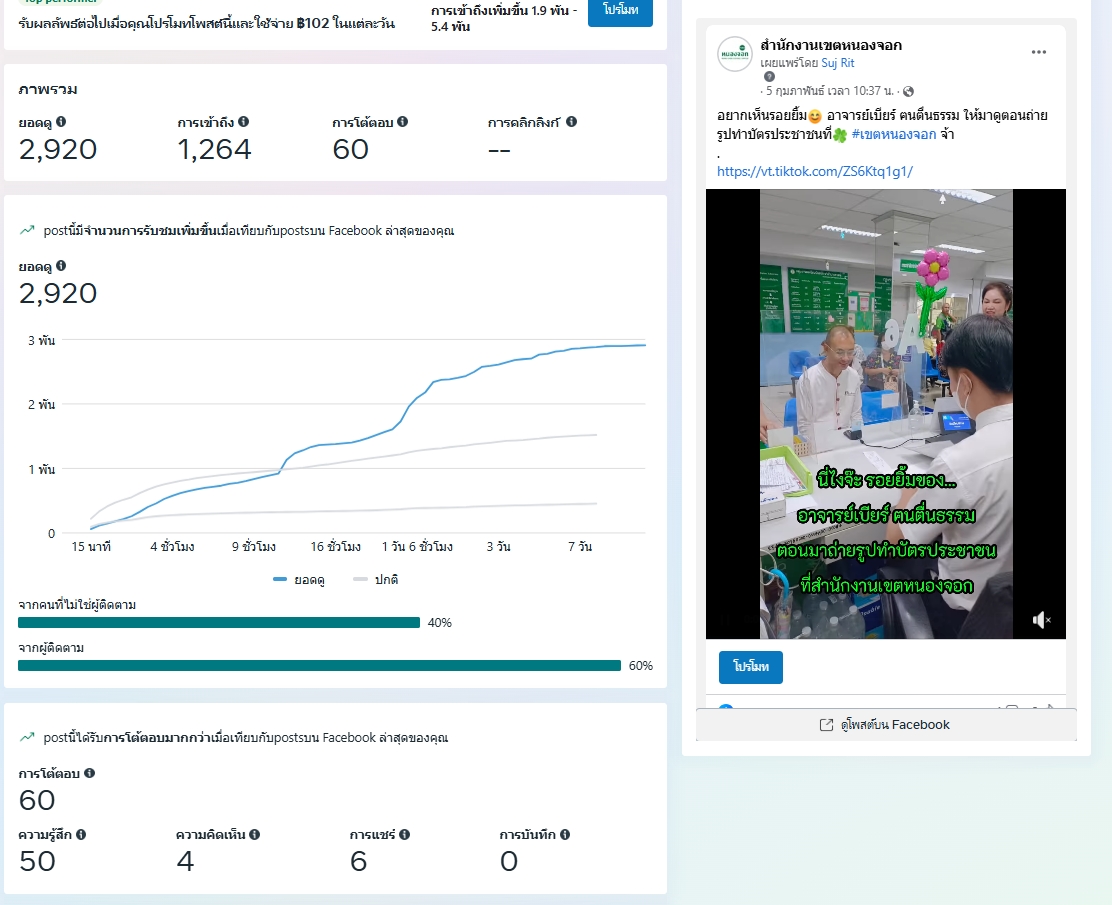Click the -- value under การคลิกลิงก์

point(499,150)
